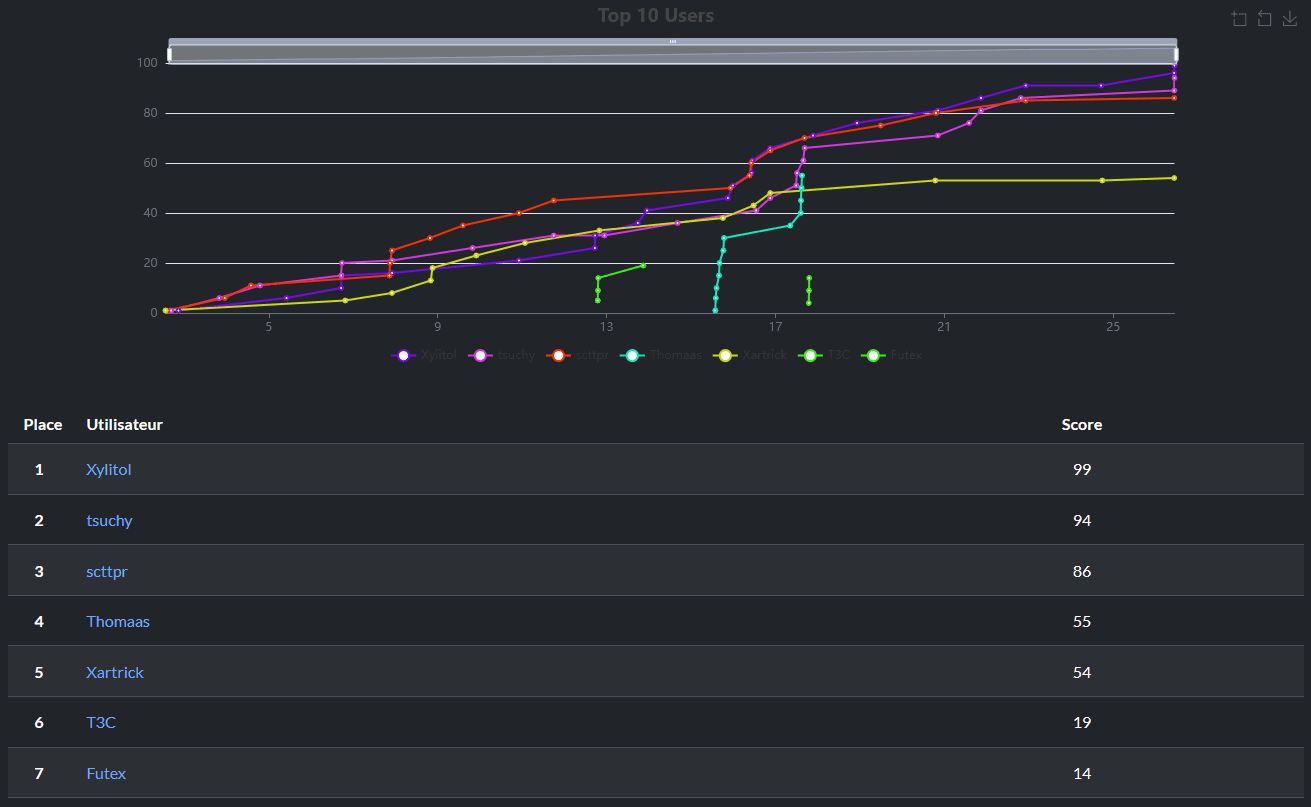Image resolution: width=1311 pixels, height=807 pixels.
Task: Hide the Xartrick series from chart
Action: tap(750, 355)
